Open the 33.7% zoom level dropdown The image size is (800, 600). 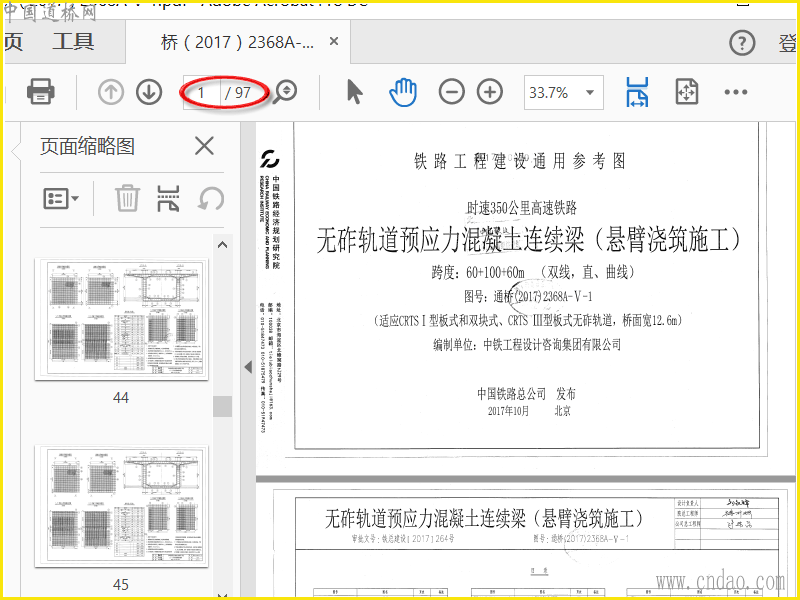pyautogui.click(x=563, y=92)
